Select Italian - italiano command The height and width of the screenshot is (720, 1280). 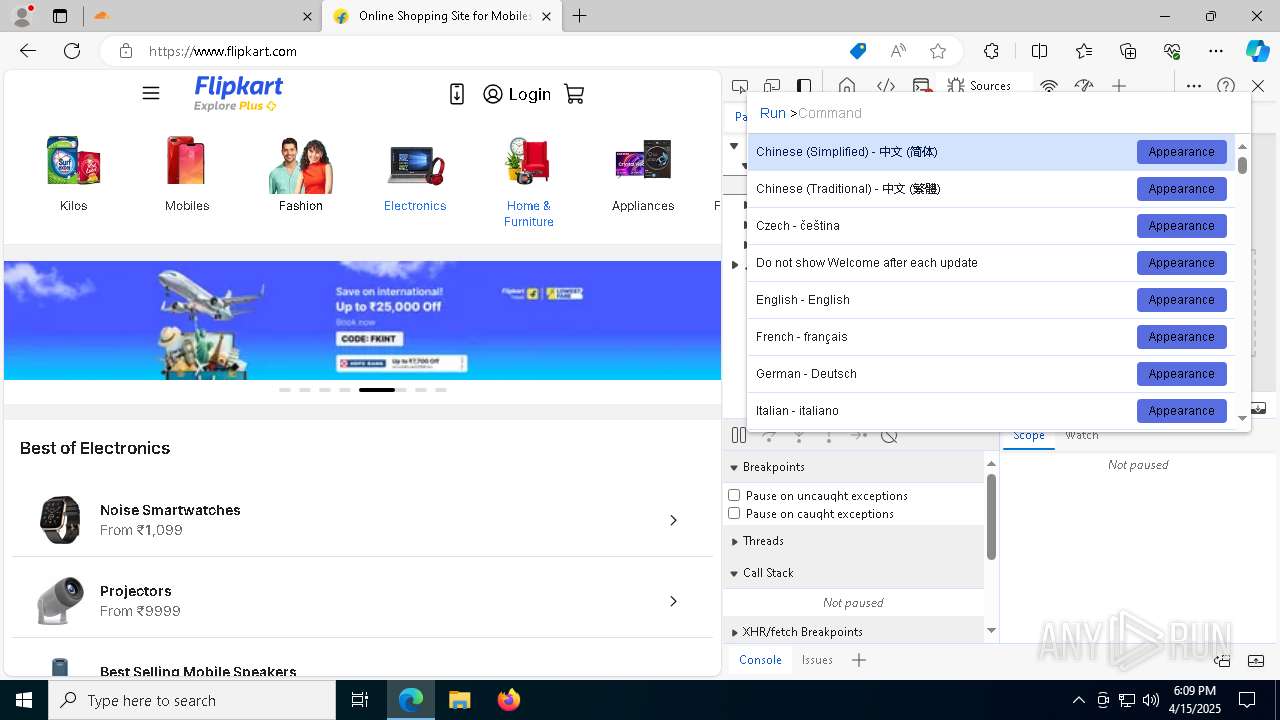coord(991,411)
